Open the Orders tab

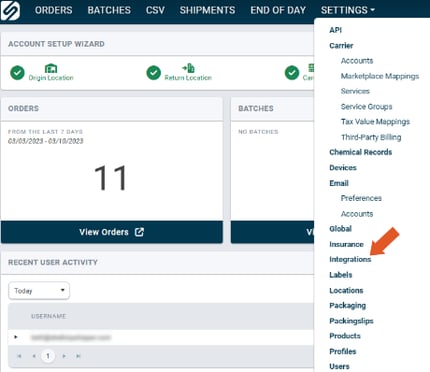[54, 10]
